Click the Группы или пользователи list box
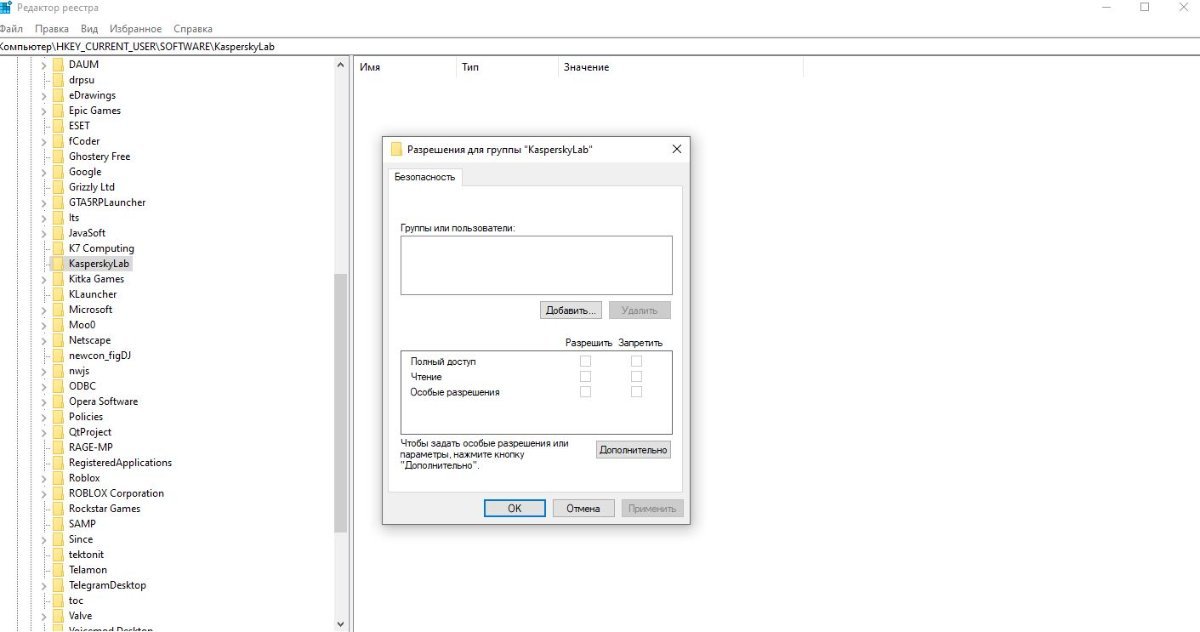This screenshot has width=1200, height=632. pos(536,265)
